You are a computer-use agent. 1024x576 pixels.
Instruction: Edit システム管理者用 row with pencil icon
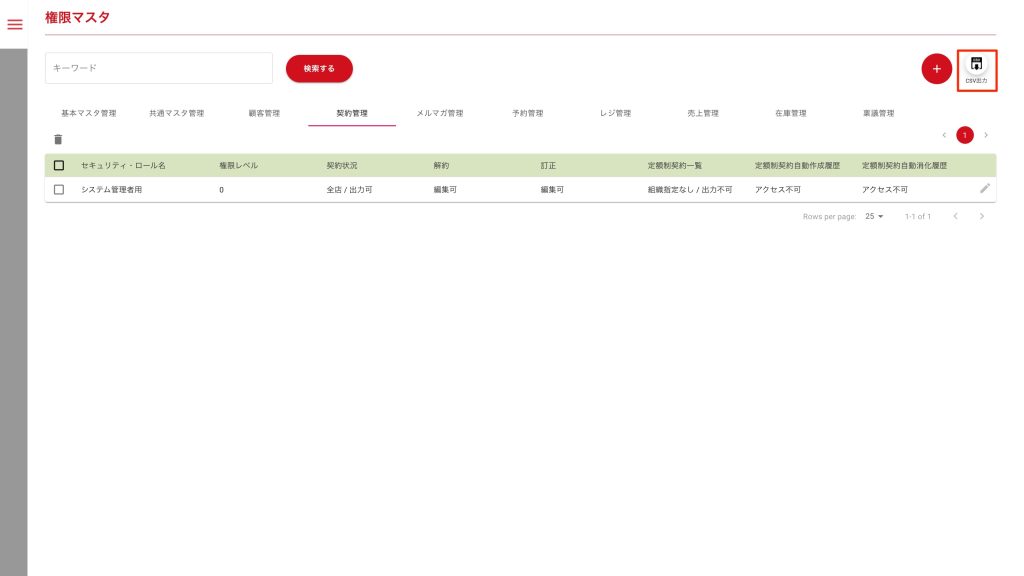point(985,188)
